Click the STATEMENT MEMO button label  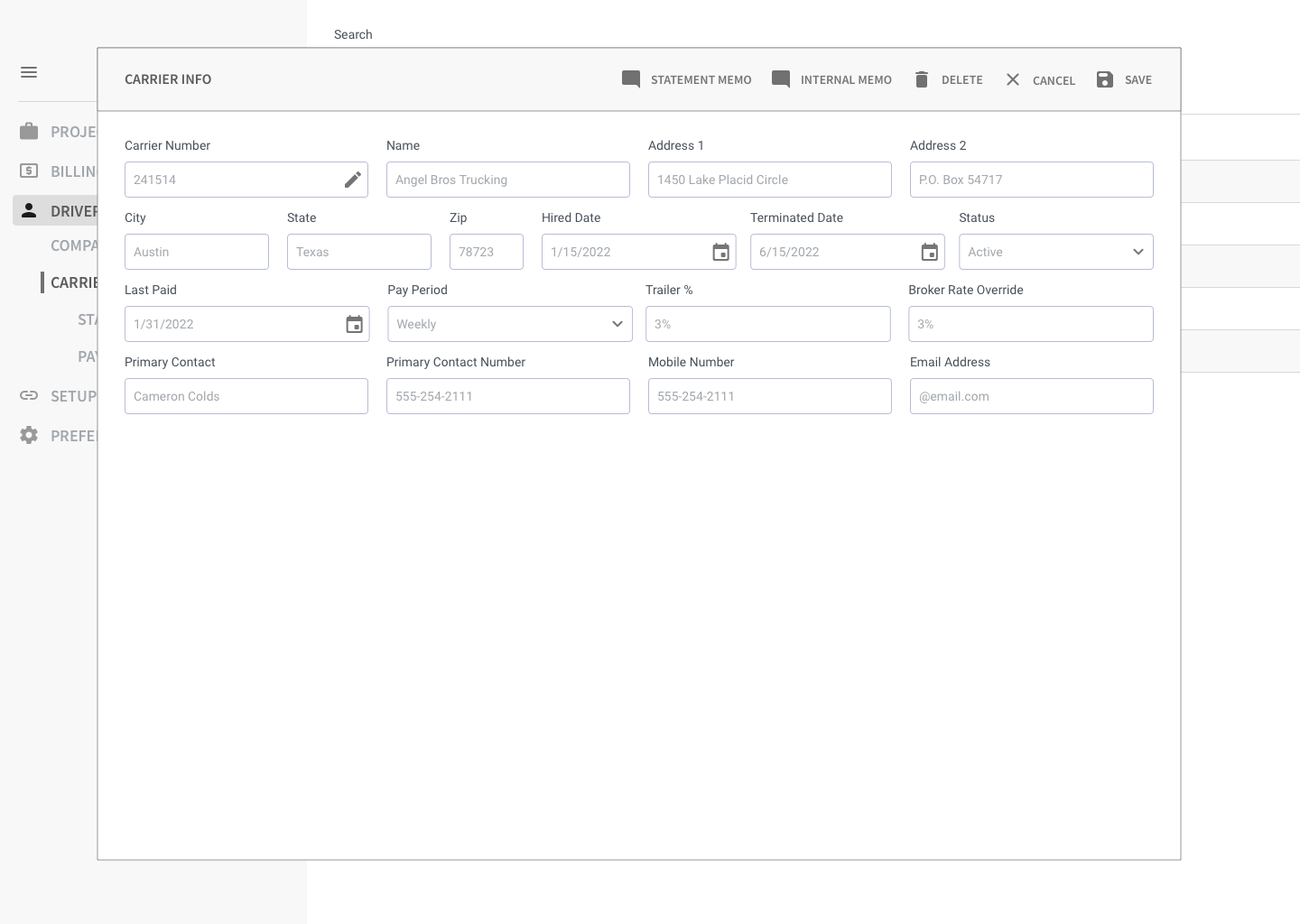coord(701,80)
